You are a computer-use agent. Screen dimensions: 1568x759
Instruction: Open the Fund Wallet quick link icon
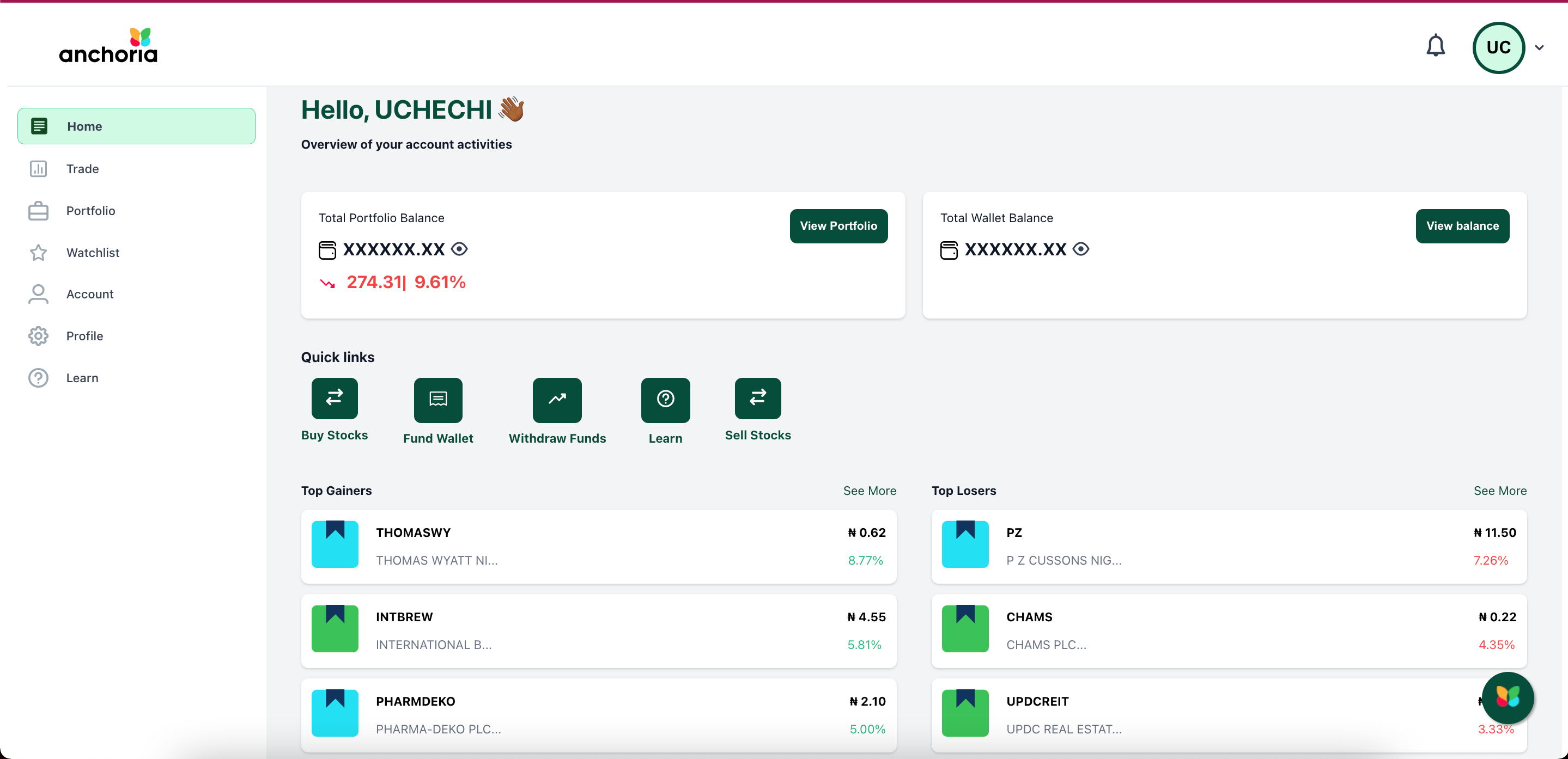(437, 400)
